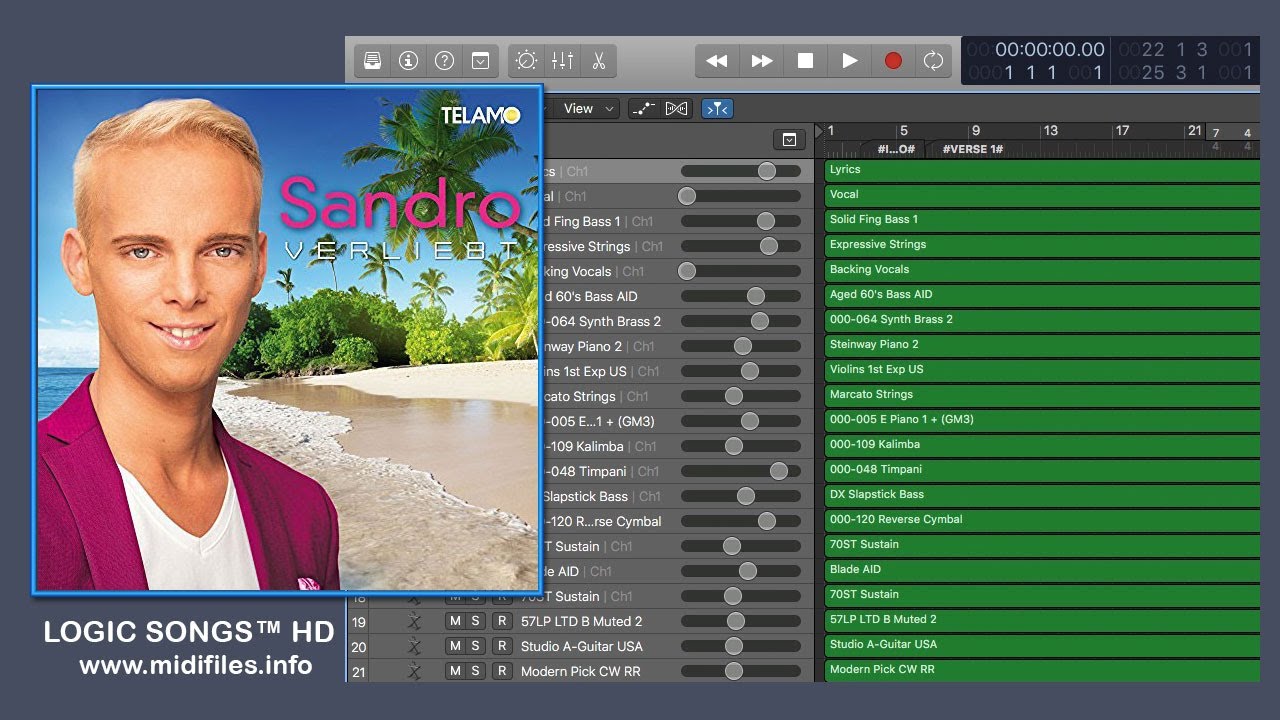Record-enable track 20 Studio A-Guitar USA
This screenshot has height=720, width=1280.
502,646
